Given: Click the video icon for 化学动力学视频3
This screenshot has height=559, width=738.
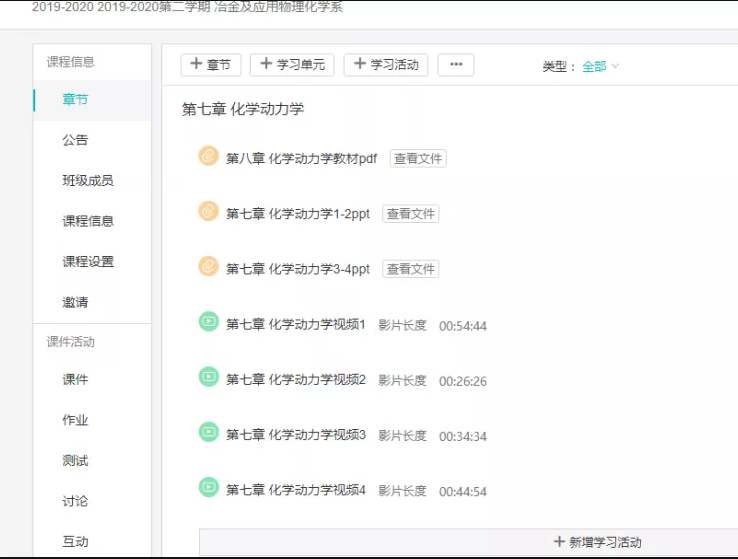Looking at the screenshot, I should (x=208, y=432).
